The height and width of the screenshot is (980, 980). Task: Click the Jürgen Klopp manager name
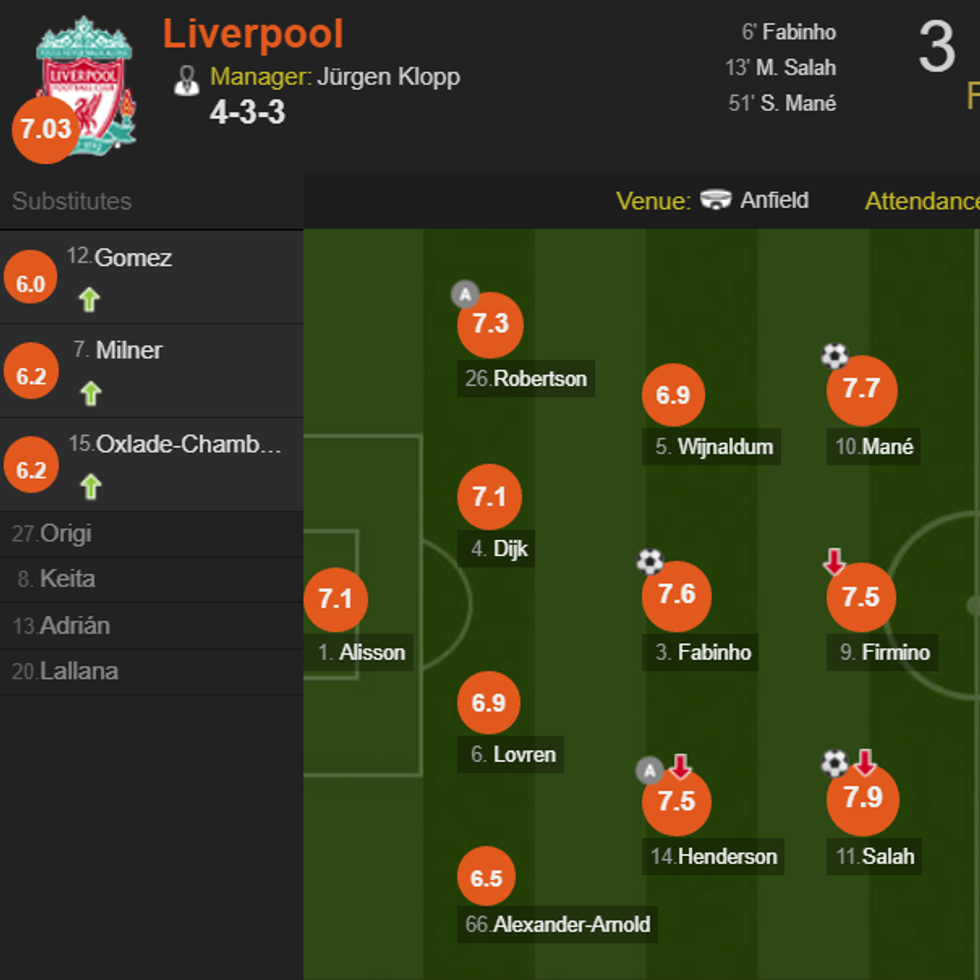coord(388,77)
